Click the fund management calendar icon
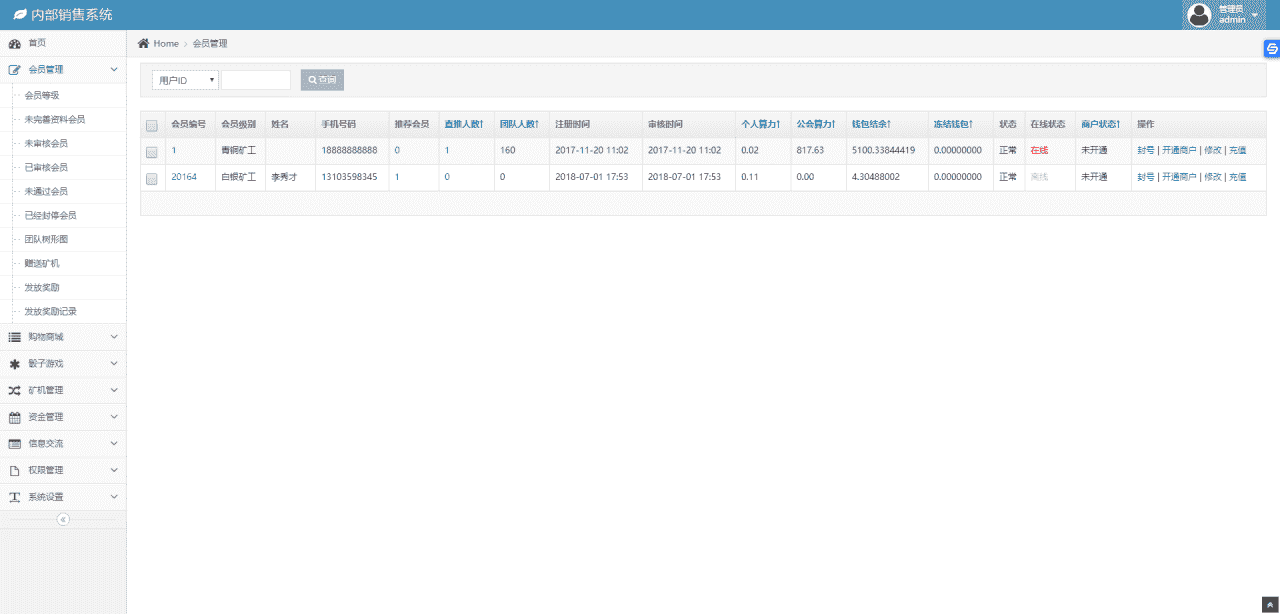The width and height of the screenshot is (1280, 614). [x=15, y=417]
